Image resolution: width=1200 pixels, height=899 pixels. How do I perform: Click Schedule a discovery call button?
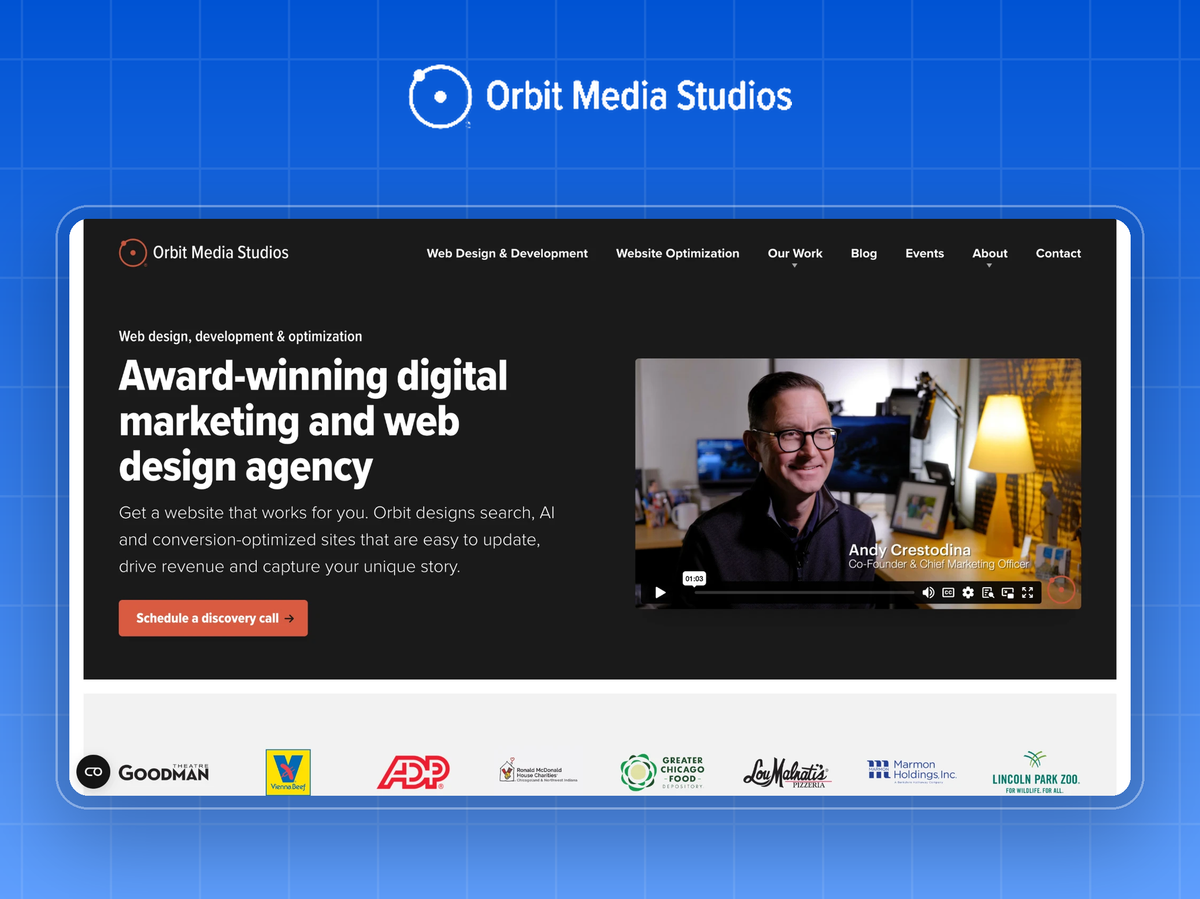[x=213, y=618]
